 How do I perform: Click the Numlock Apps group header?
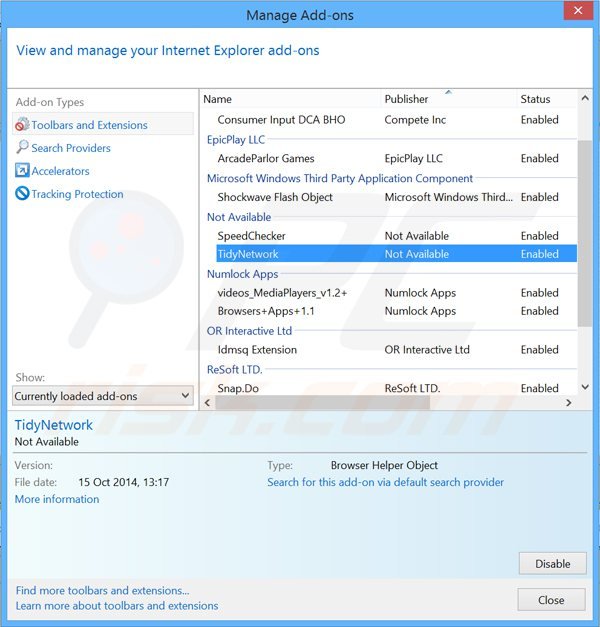(242, 274)
